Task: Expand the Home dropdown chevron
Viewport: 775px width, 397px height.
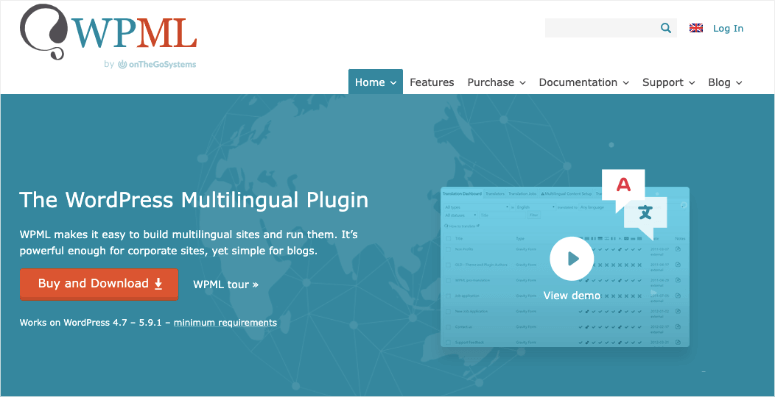Action: coord(393,83)
